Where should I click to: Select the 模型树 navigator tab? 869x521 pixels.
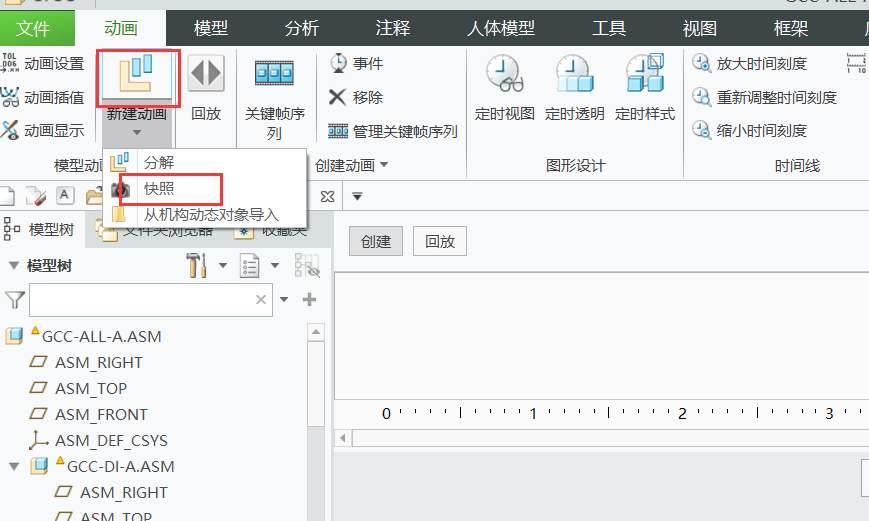(x=40, y=229)
